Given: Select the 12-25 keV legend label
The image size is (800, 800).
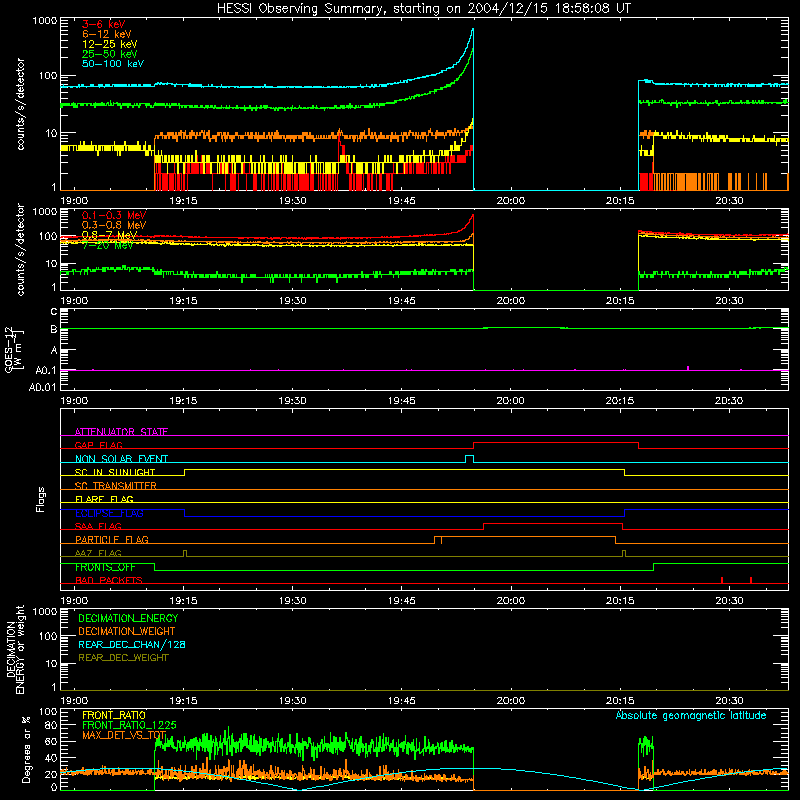Looking at the screenshot, I should [x=110, y=44].
